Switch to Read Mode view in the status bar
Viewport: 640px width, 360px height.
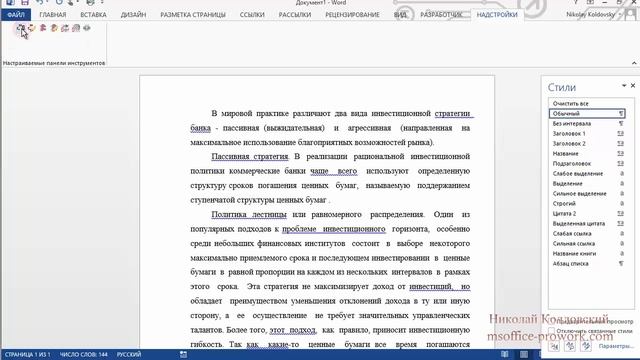[x=505, y=354]
